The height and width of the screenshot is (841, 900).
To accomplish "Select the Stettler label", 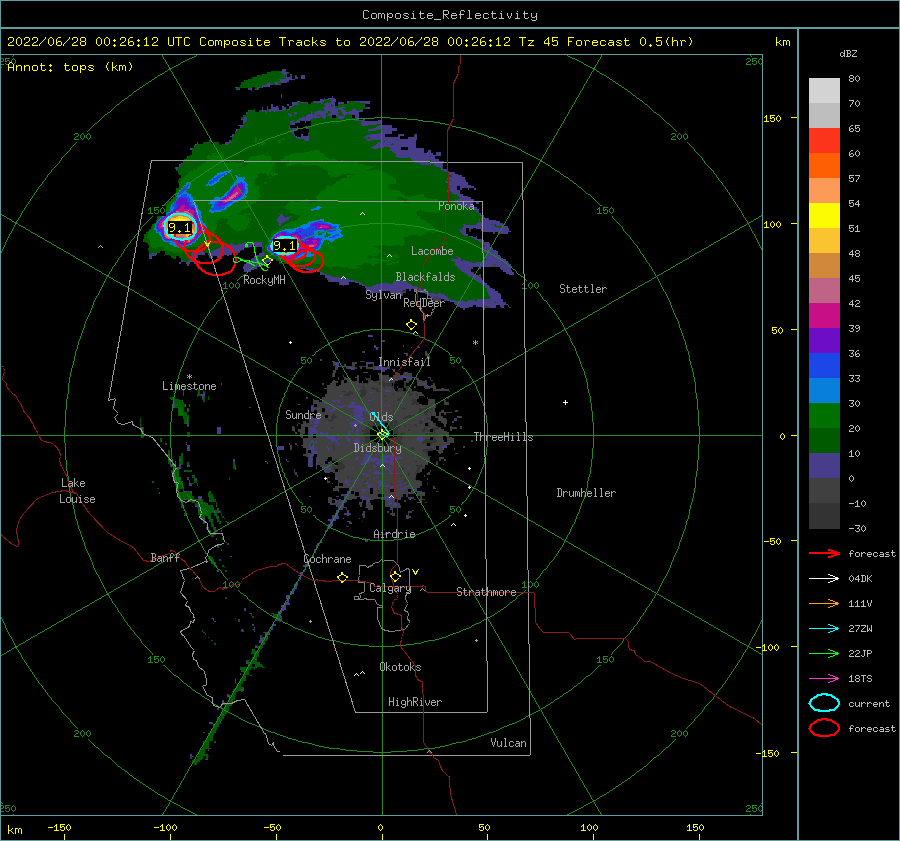I will click(583, 289).
